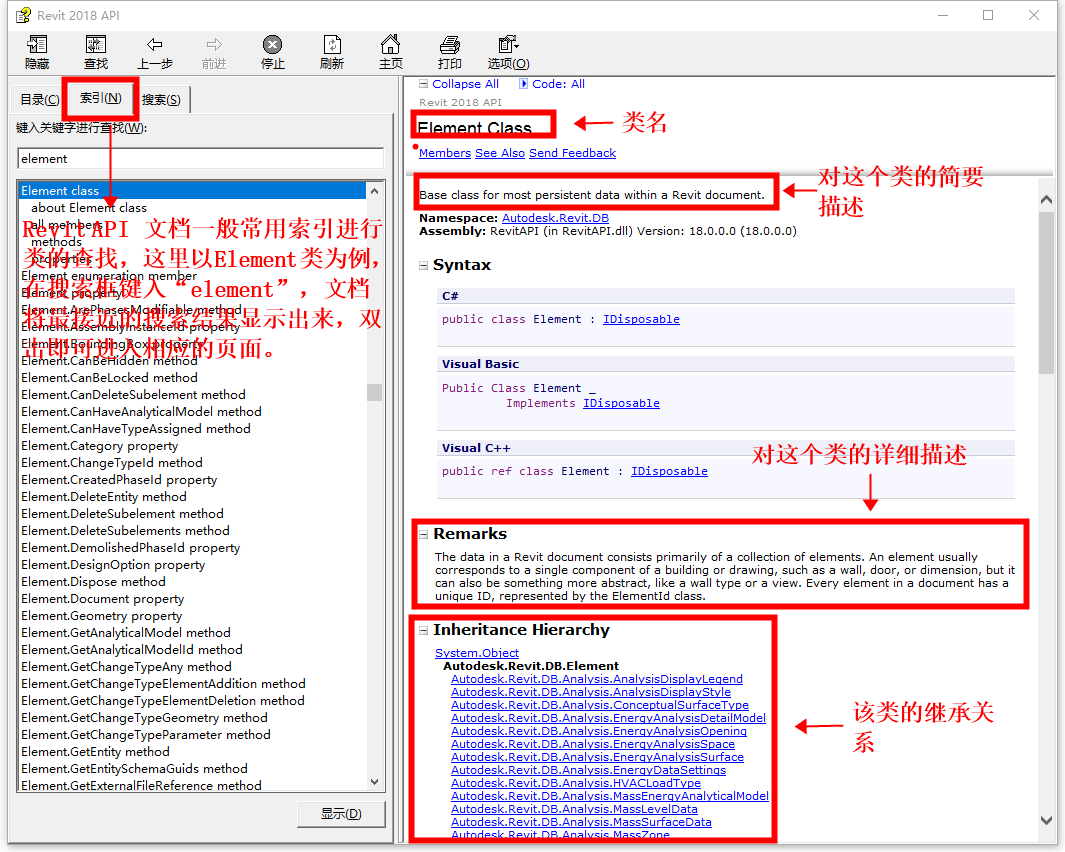Open the See Also link
Viewport: 1065px width, 852px height.
point(500,153)
